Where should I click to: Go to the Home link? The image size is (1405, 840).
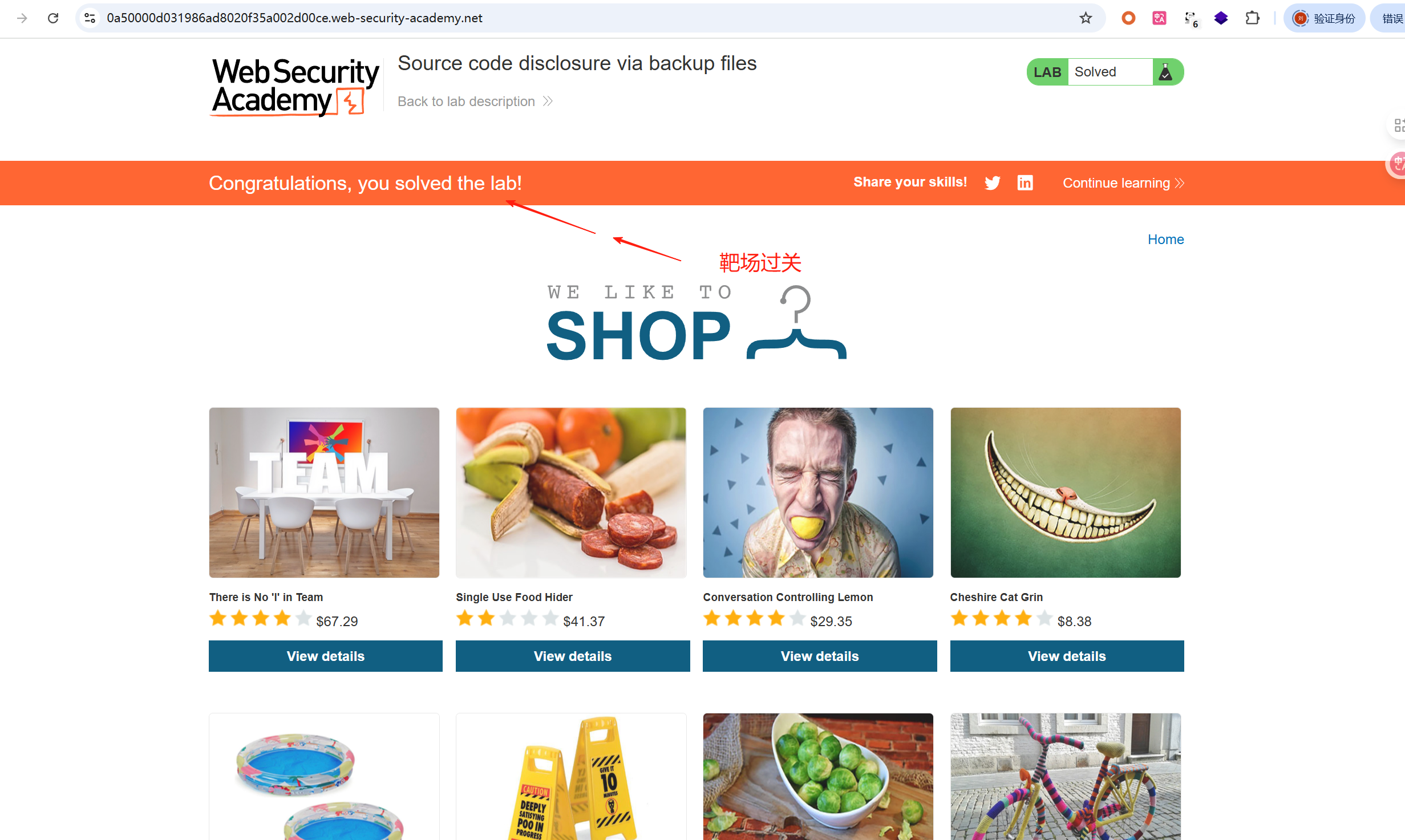(1165, 240)
